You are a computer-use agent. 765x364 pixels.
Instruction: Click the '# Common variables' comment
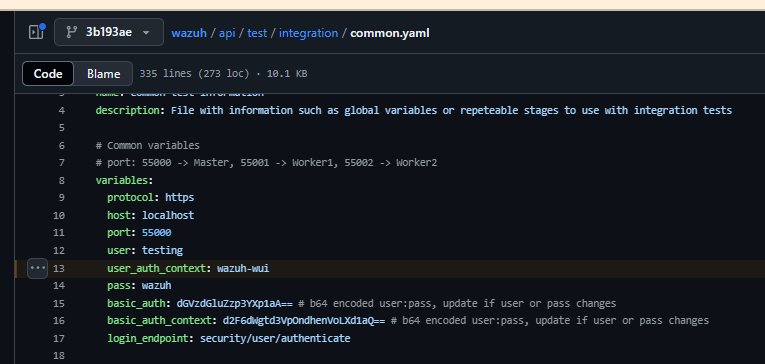coord(147,145)
